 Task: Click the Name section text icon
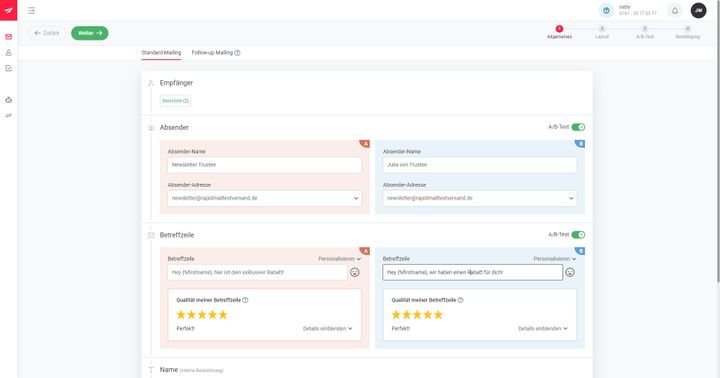tap(151, 370)
